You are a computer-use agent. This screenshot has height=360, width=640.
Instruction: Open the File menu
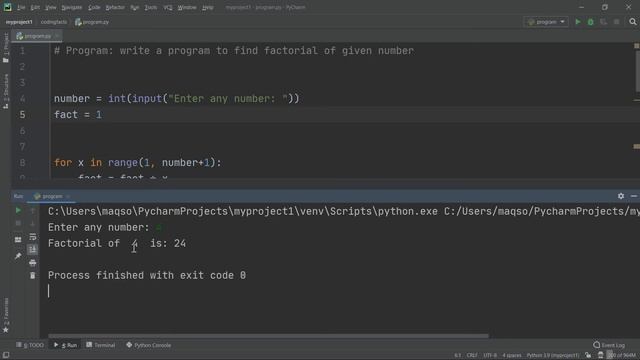pyautogui.click(x=21, y=7)
